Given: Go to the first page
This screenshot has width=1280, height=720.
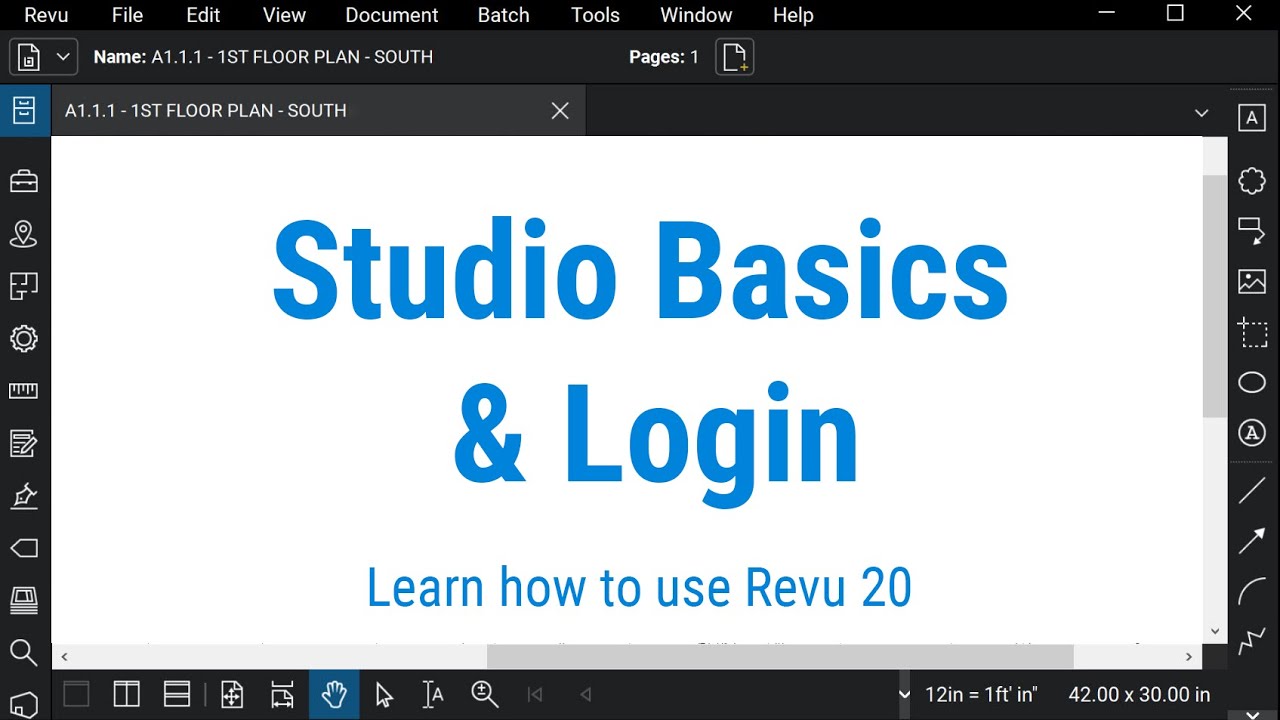Looking at the screenshot, I should (x=535, y=694).
